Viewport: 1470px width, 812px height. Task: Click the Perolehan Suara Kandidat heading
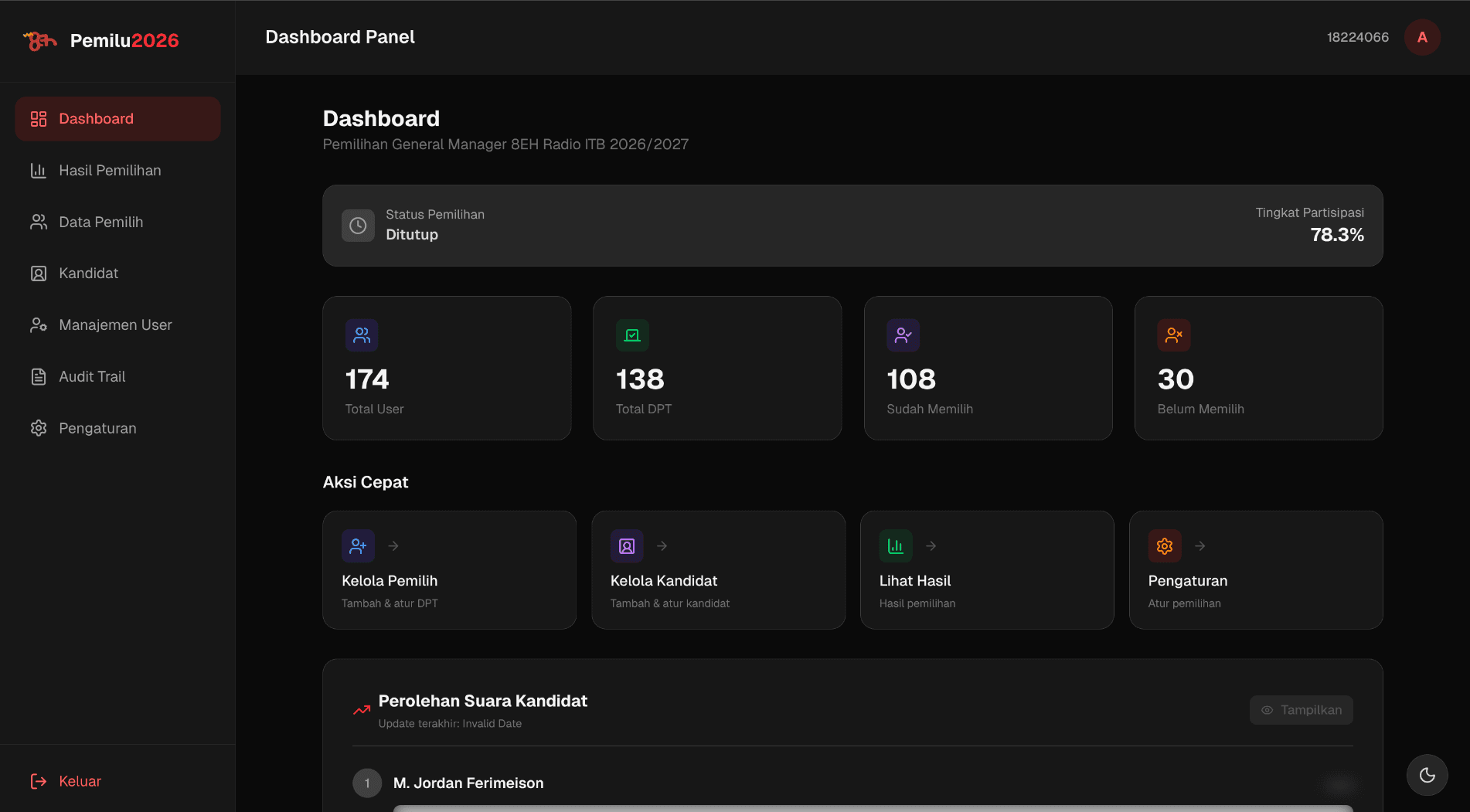(x=483, y=701)
